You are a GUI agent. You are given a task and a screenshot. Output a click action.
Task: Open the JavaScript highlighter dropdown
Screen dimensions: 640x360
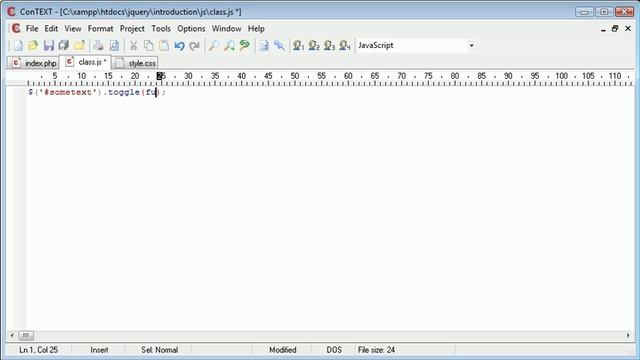click(471, 45)
